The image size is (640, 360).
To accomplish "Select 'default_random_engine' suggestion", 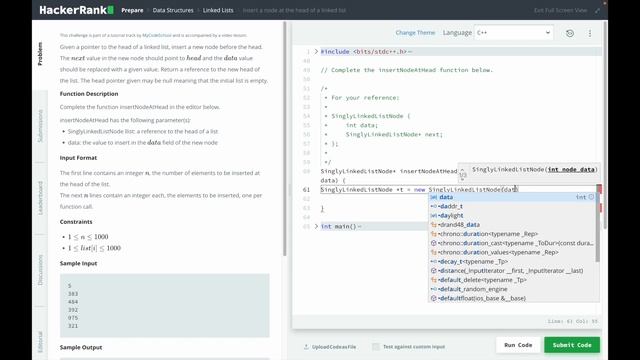I will [512, 289].
